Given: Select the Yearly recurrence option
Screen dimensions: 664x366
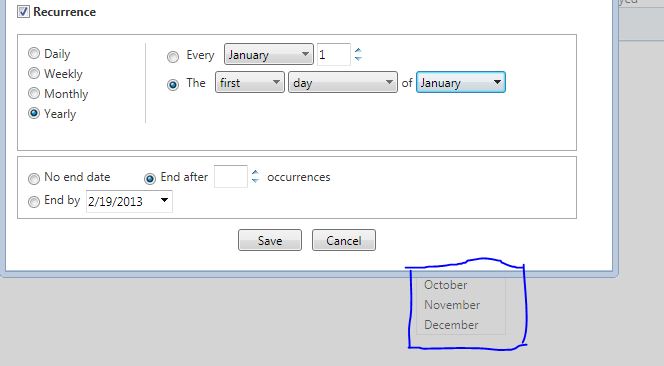Looking at the screenshot, I should click(34, 113).
